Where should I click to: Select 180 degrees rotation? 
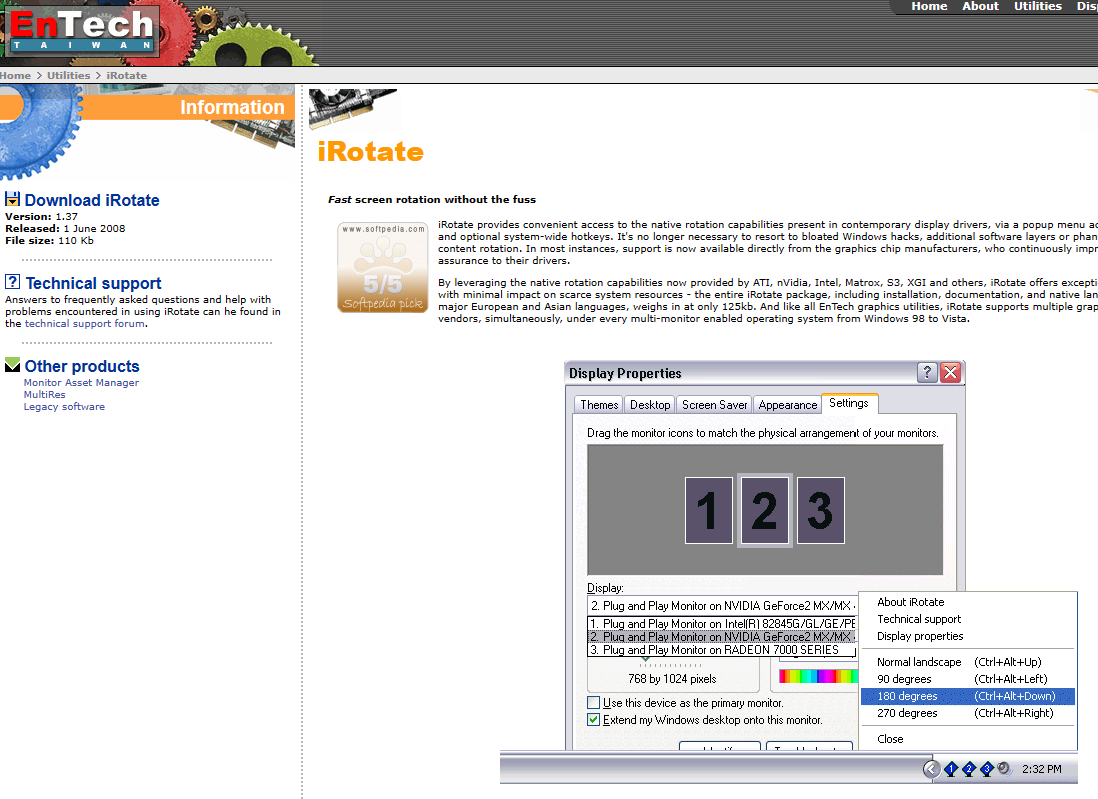coord(968,696)
